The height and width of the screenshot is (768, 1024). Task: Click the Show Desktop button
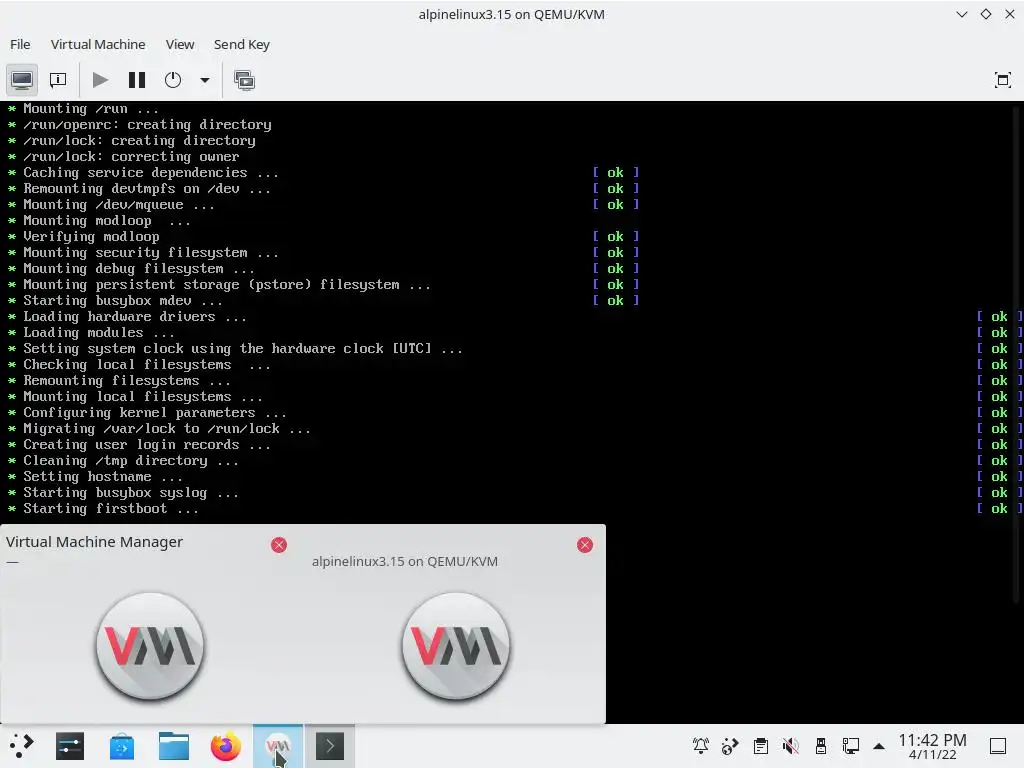pos(998,746)
